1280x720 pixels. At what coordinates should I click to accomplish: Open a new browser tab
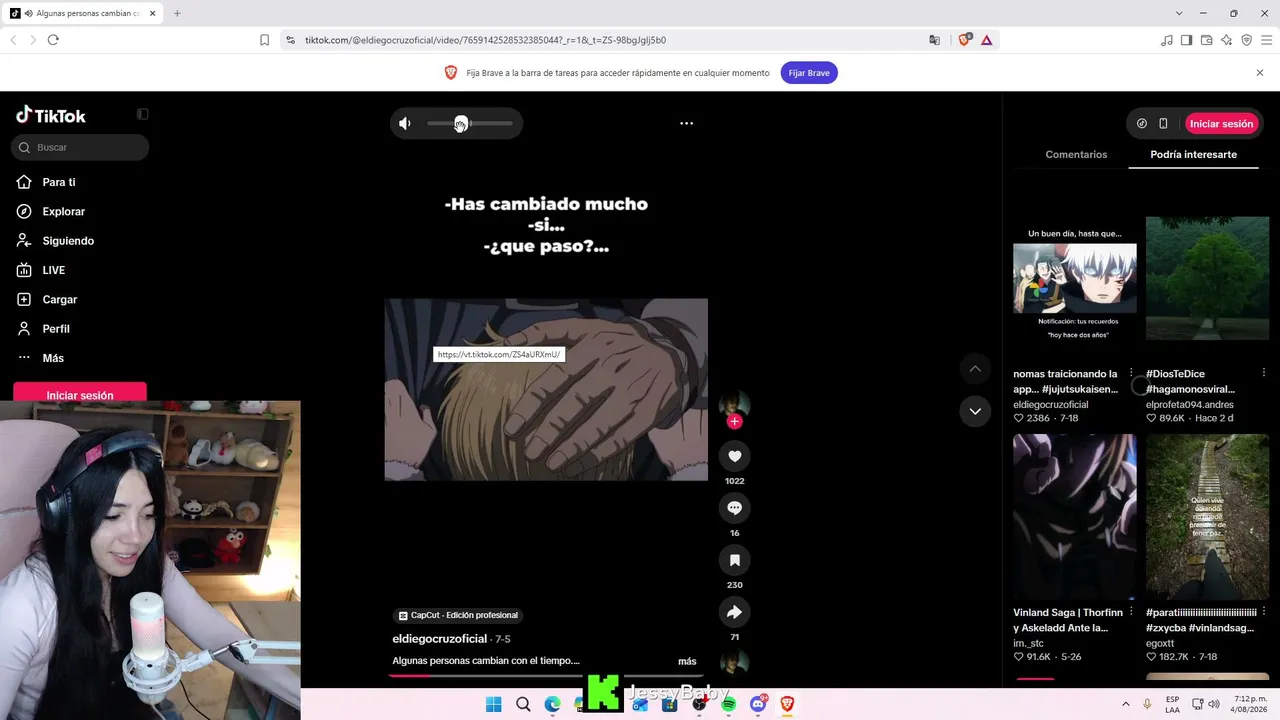177,13
